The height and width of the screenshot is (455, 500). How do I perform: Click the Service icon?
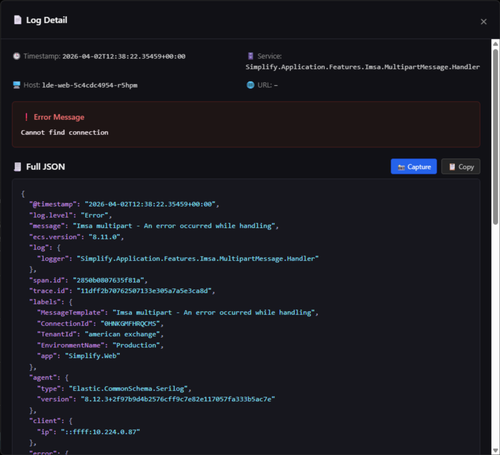click(x=250, y=56)
